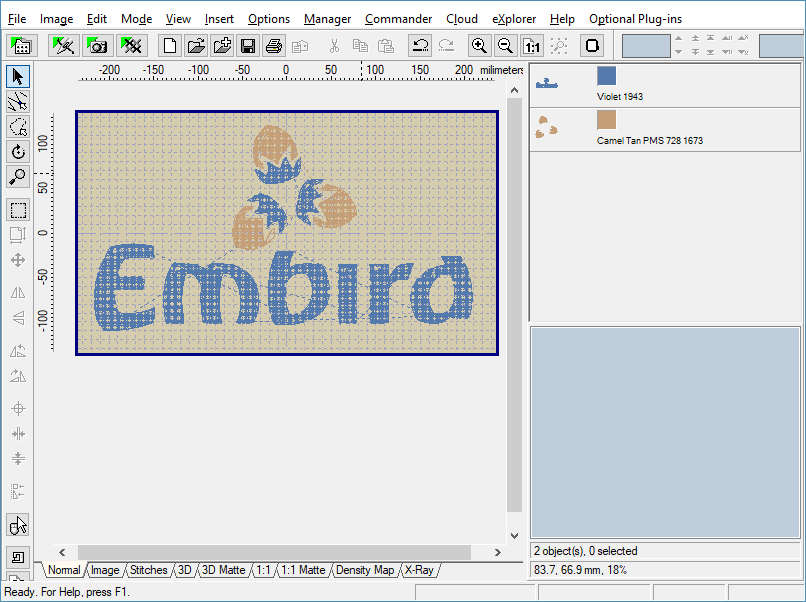Click the flip vertical mirror icon
Image resolution: width=806 pixels, height=602 pixels.
pos(18,318)
